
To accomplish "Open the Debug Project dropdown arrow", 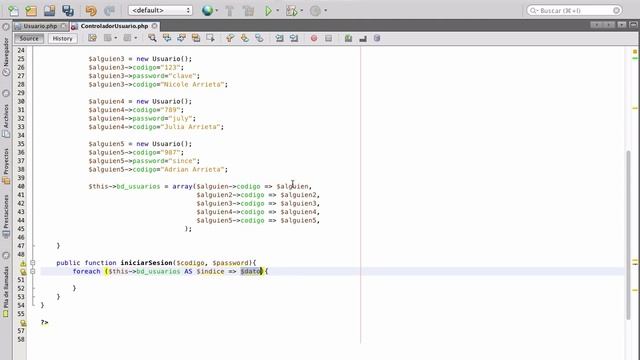I will 302,11.
